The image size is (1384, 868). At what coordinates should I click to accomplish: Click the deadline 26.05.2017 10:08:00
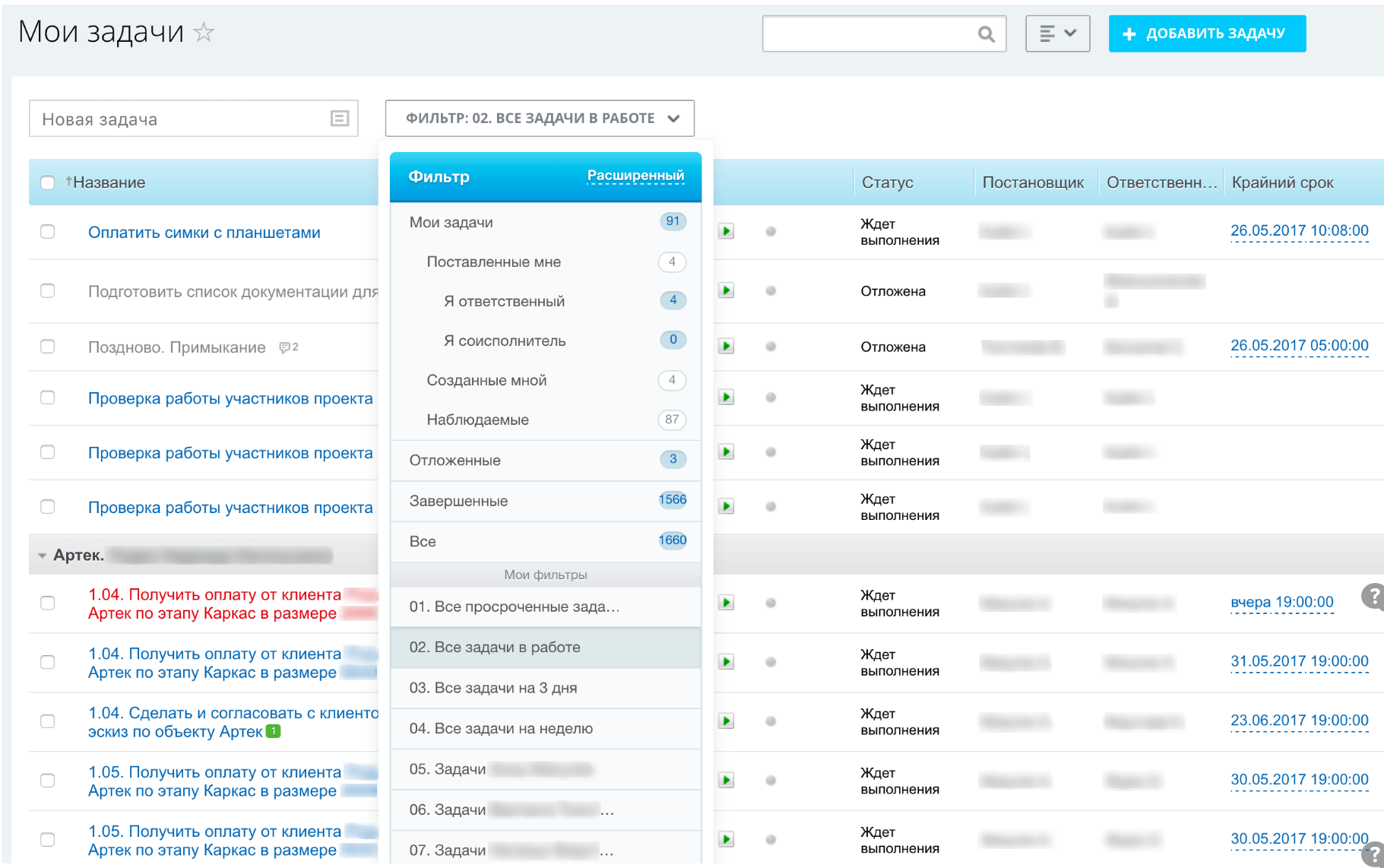1299,230
